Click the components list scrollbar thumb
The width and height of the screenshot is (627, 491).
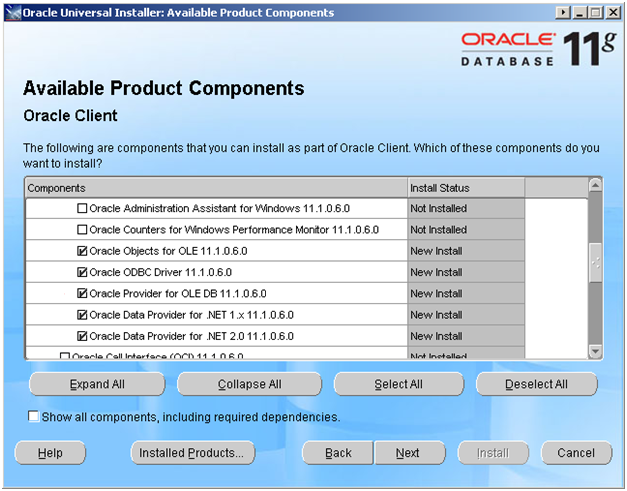pos(595,263)
